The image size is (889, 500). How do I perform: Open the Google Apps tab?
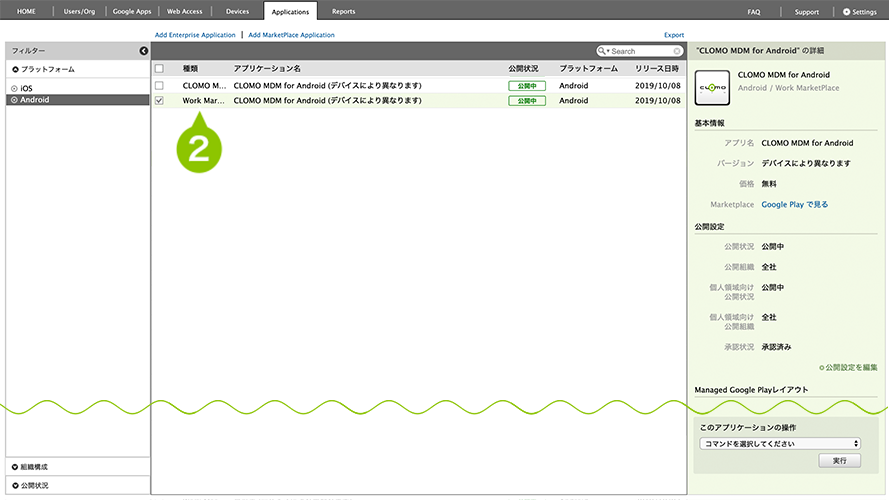pyautogui.click(x=132, y=11)
